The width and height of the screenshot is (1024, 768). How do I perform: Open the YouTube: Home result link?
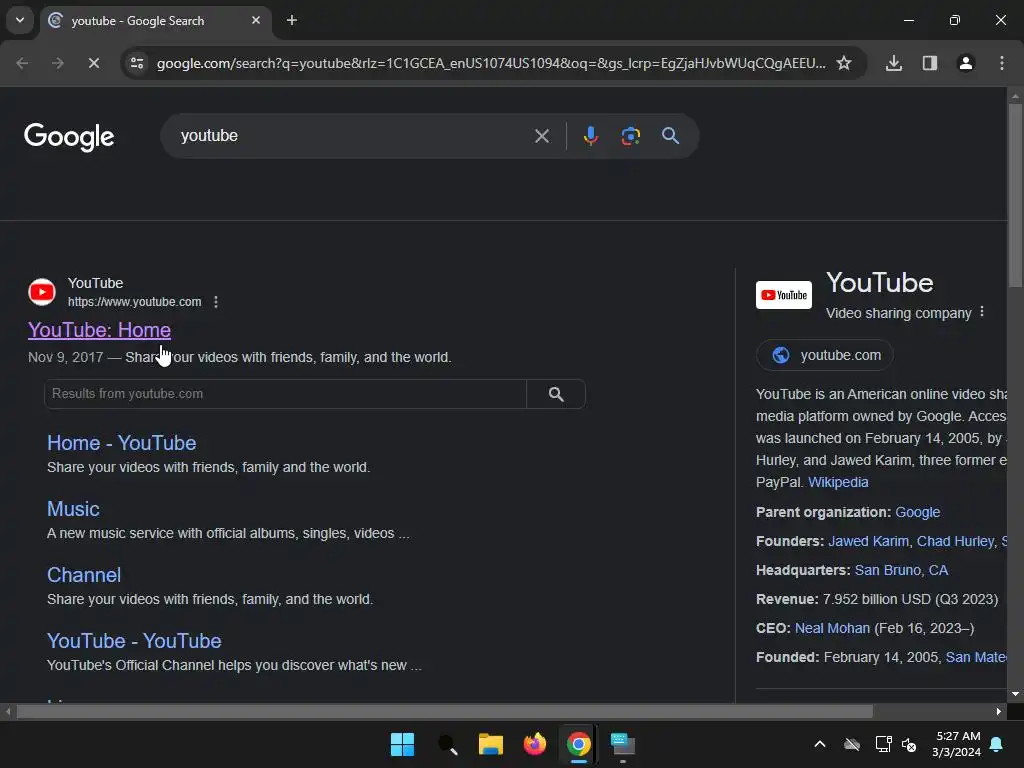[99, 330]
